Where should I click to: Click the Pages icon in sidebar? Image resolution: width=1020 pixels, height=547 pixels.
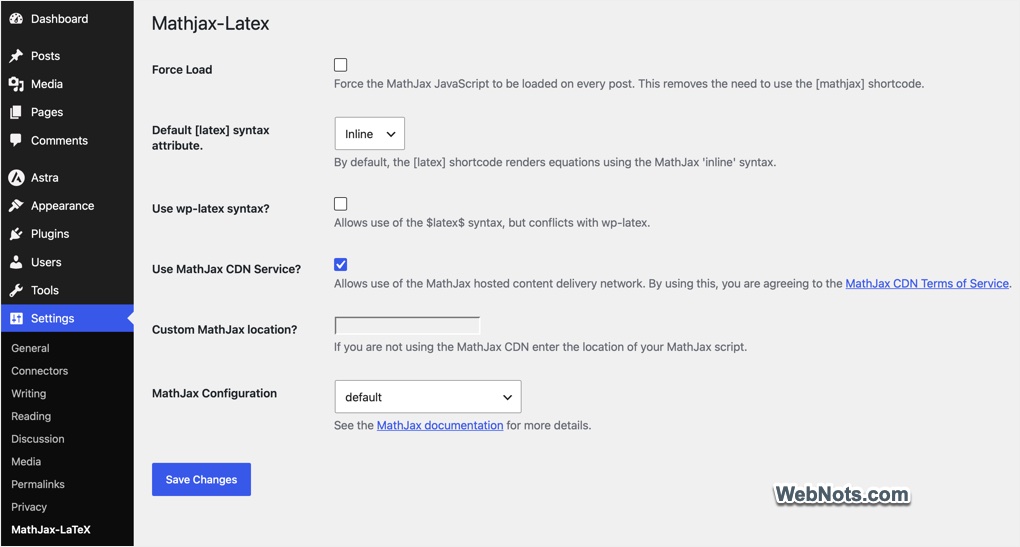pos(16,113)
